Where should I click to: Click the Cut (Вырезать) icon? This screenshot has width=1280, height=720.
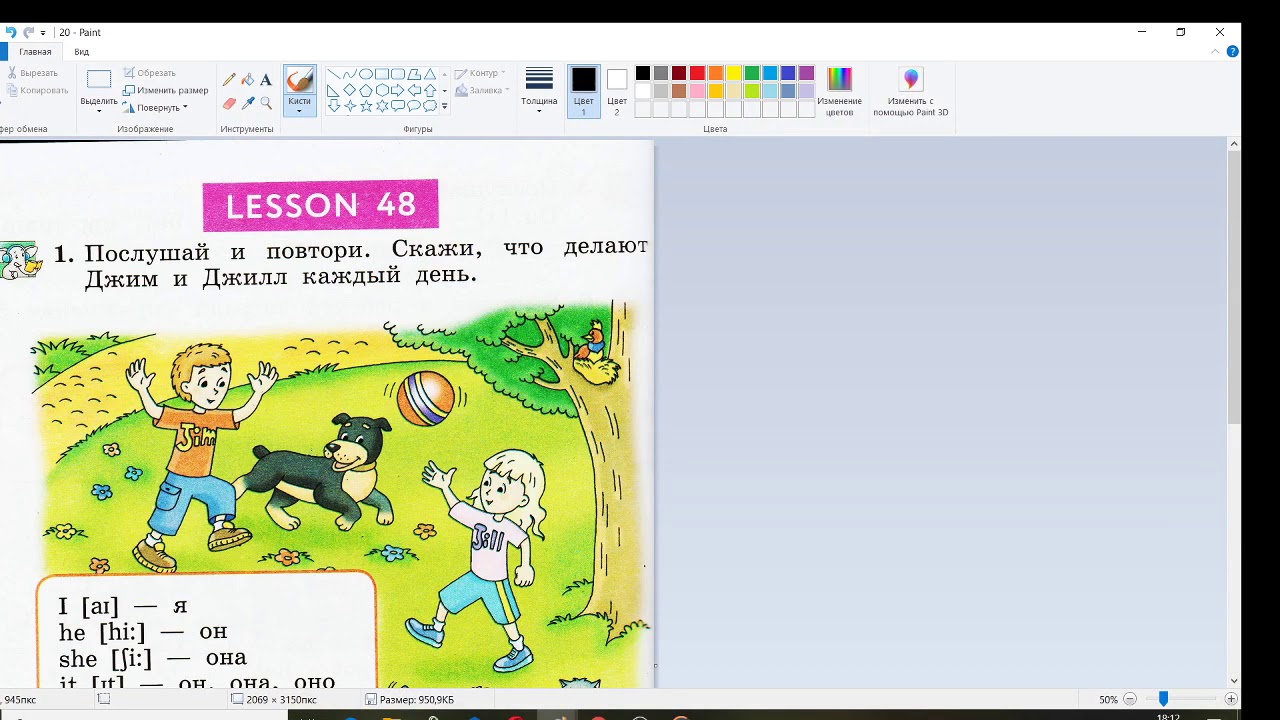(x=12, y=73)
